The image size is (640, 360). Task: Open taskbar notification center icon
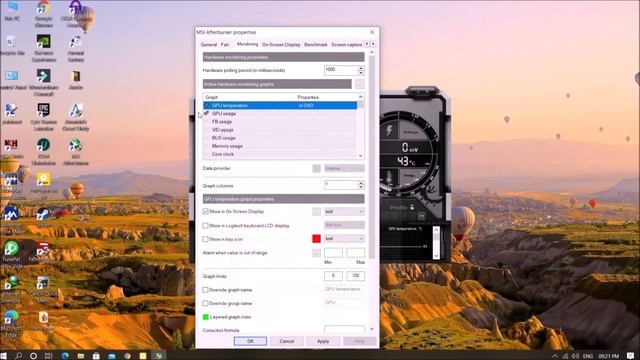coord(631,356)
